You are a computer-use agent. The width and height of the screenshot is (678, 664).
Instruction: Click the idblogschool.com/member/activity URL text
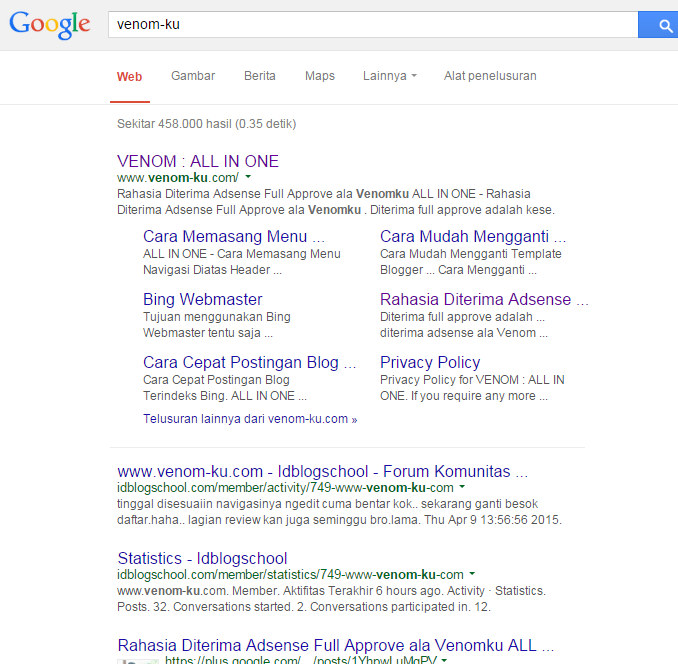pos(285,488)
